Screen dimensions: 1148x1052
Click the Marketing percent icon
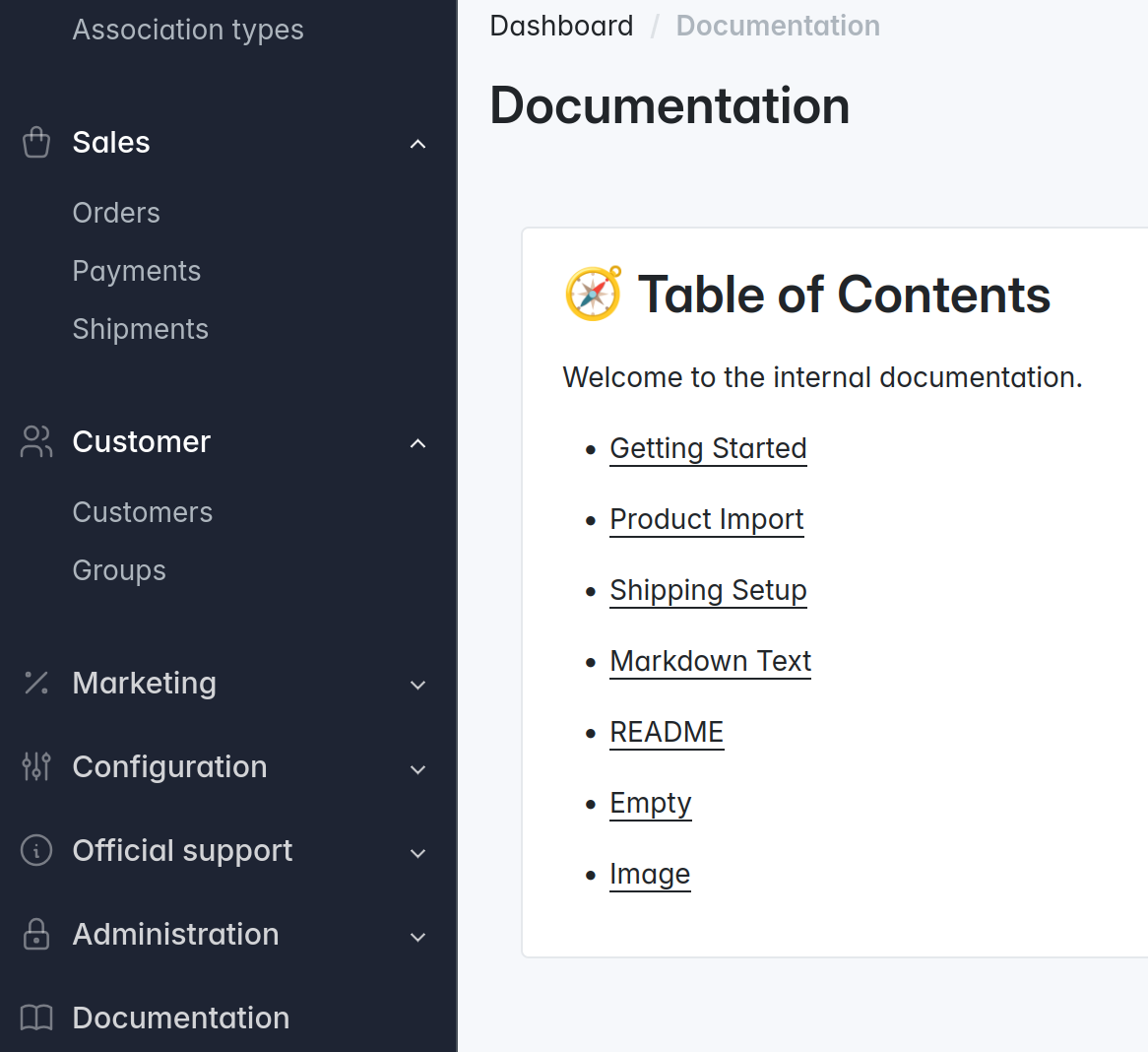(36, 684)
